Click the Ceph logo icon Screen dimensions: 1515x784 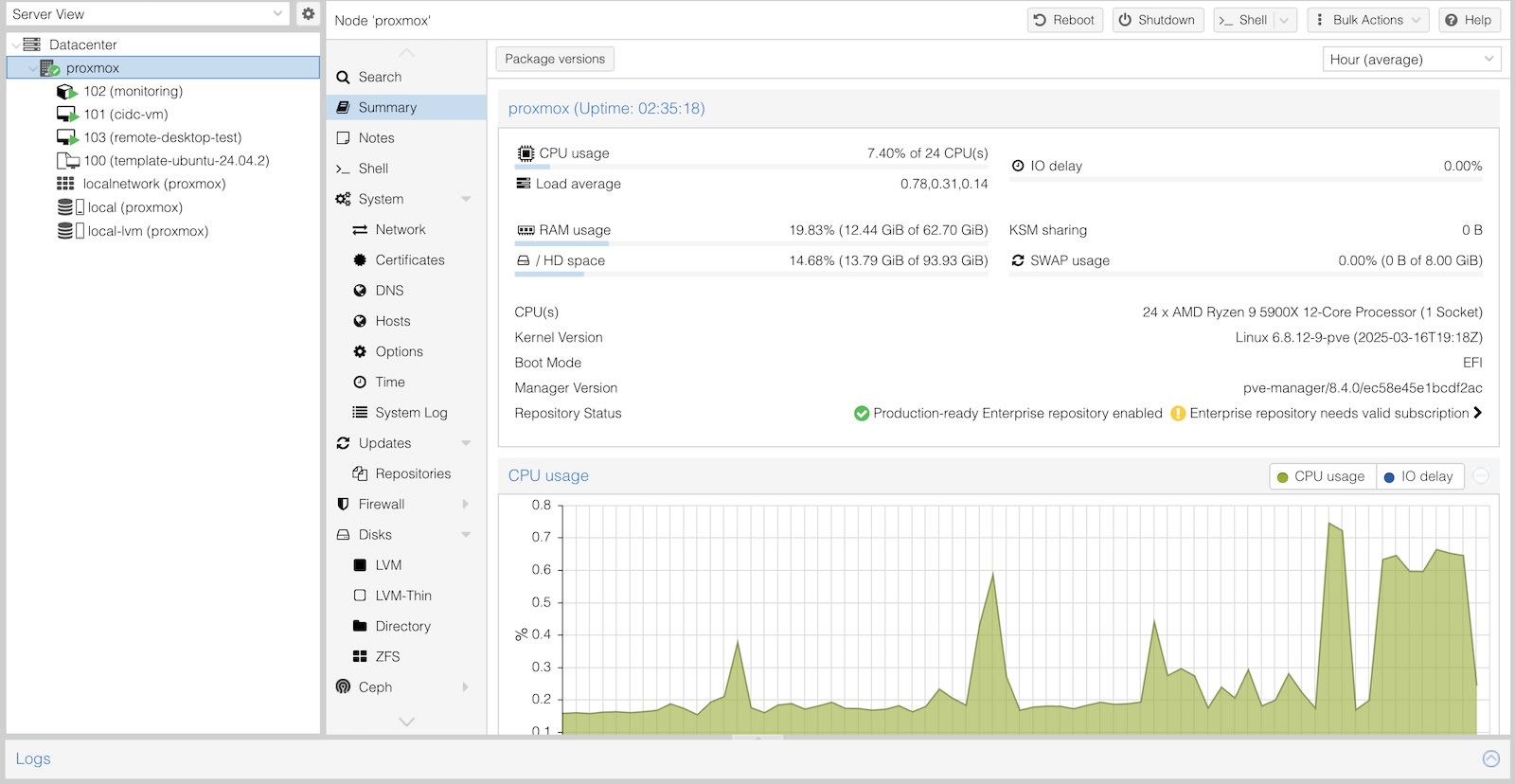point(343,687)
